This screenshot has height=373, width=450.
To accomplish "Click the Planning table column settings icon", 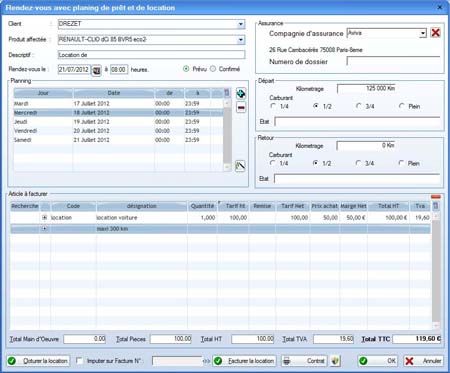I will tap(227, 93).
